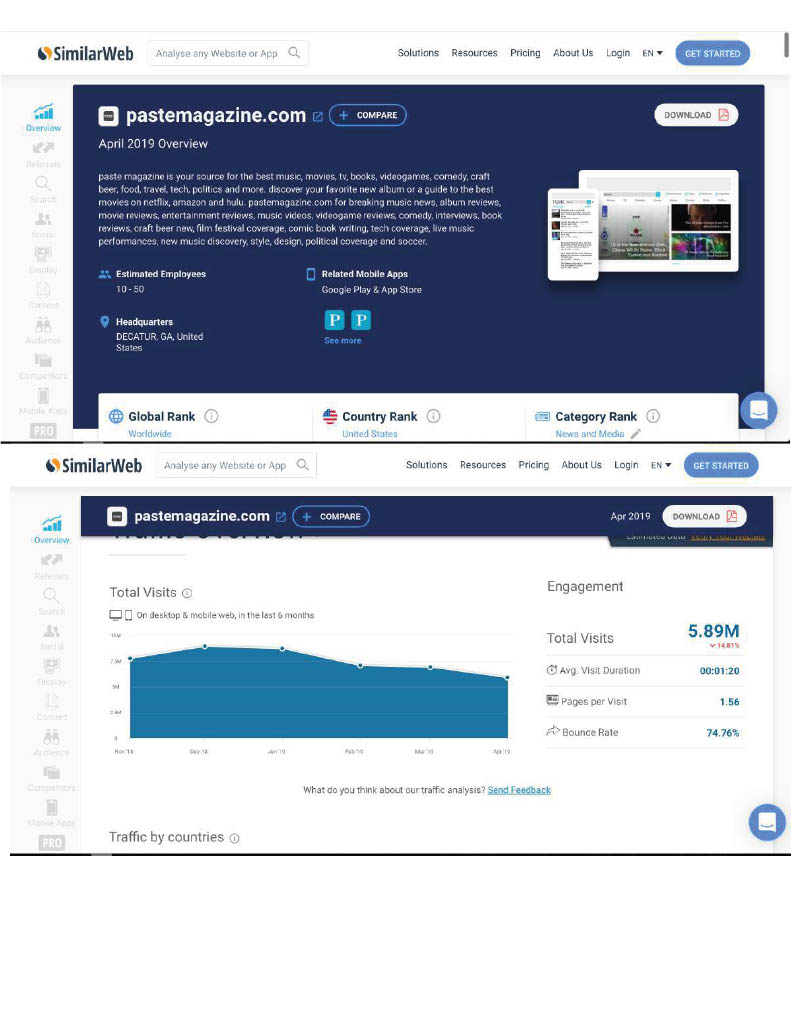Click GET STARTED button in upper navbar

(x=713, y=54)
